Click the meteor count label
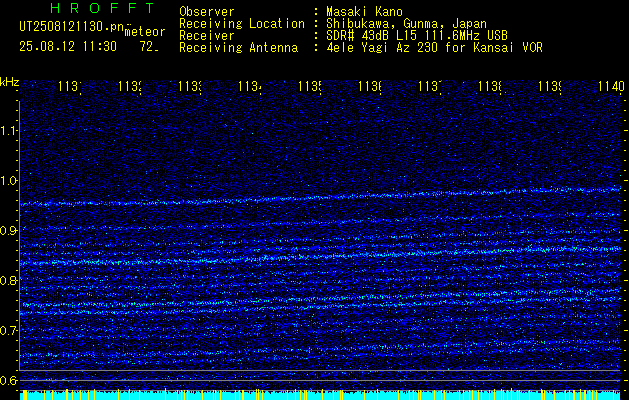The width and height of the screenshot is (629, 400). pos(145,32)
